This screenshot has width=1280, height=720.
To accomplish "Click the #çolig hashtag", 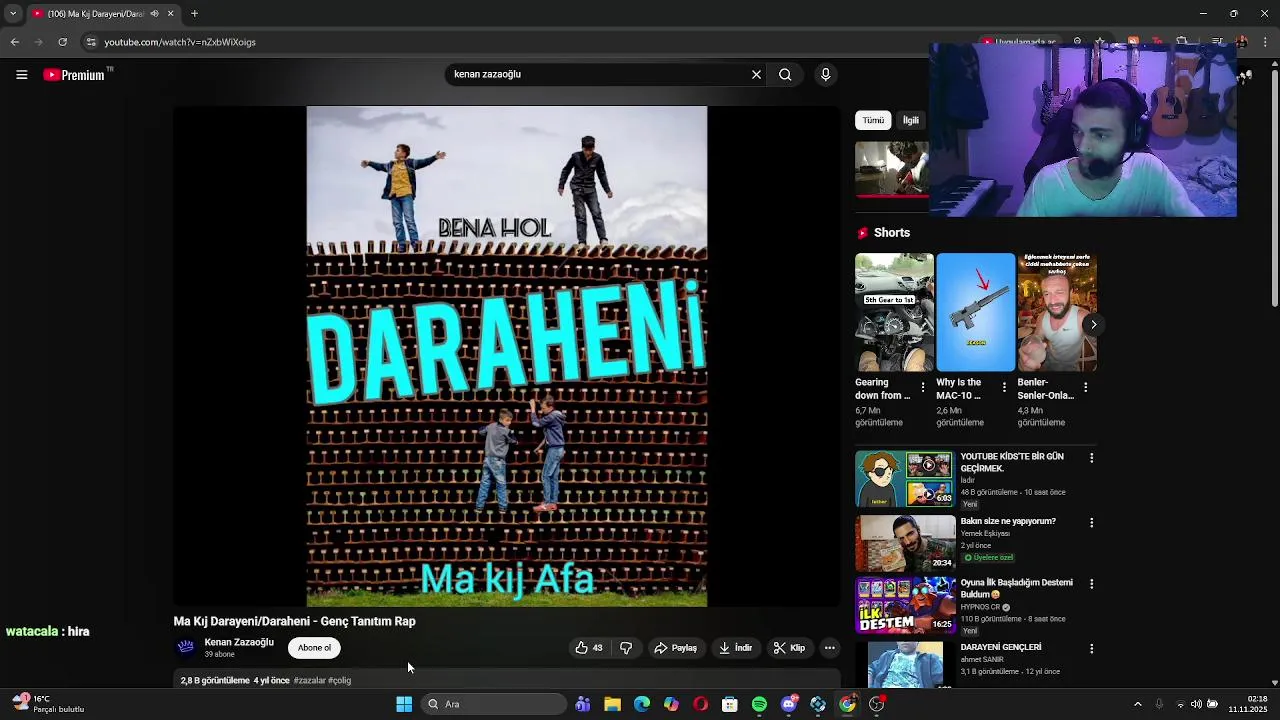I will point(340,681).
